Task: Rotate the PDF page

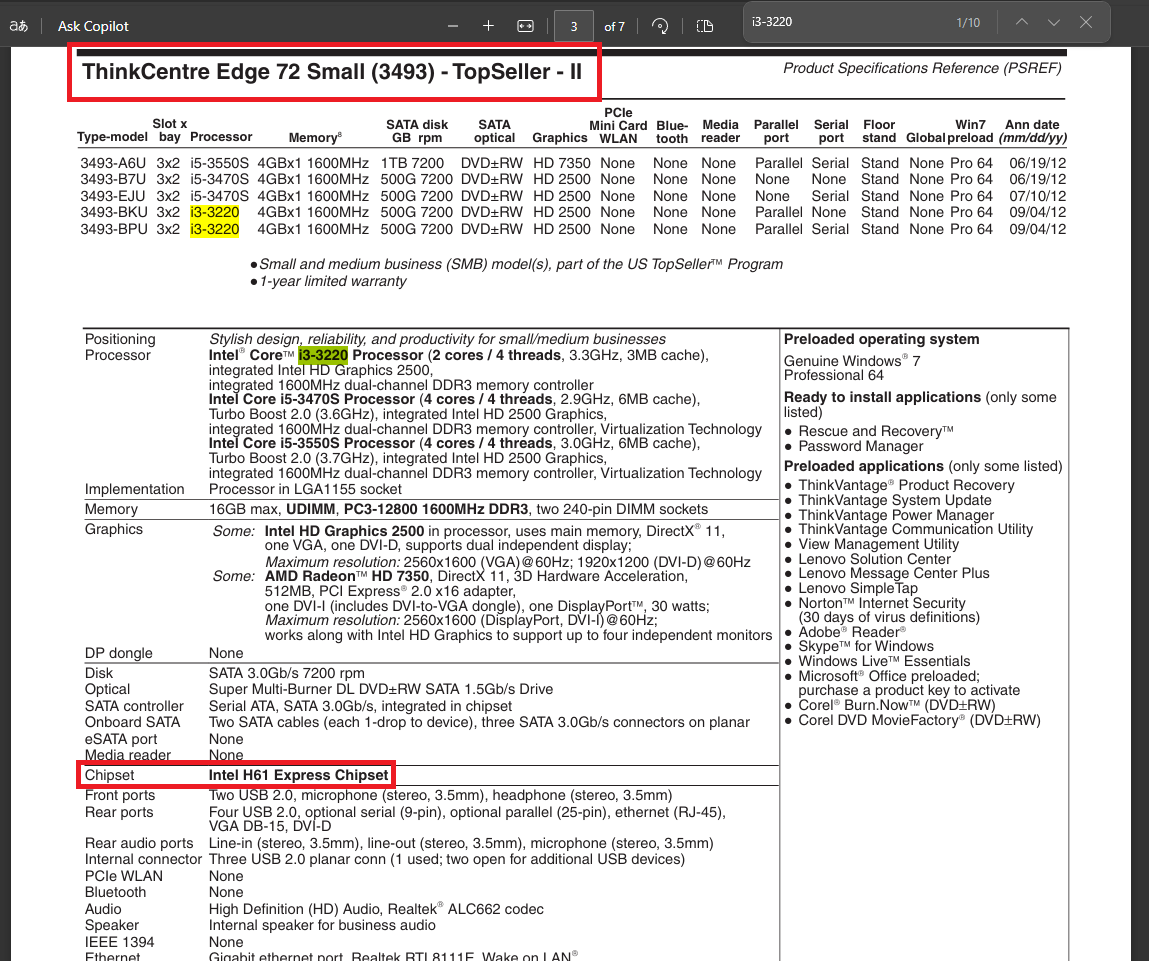Action: (x=660, y=26)
